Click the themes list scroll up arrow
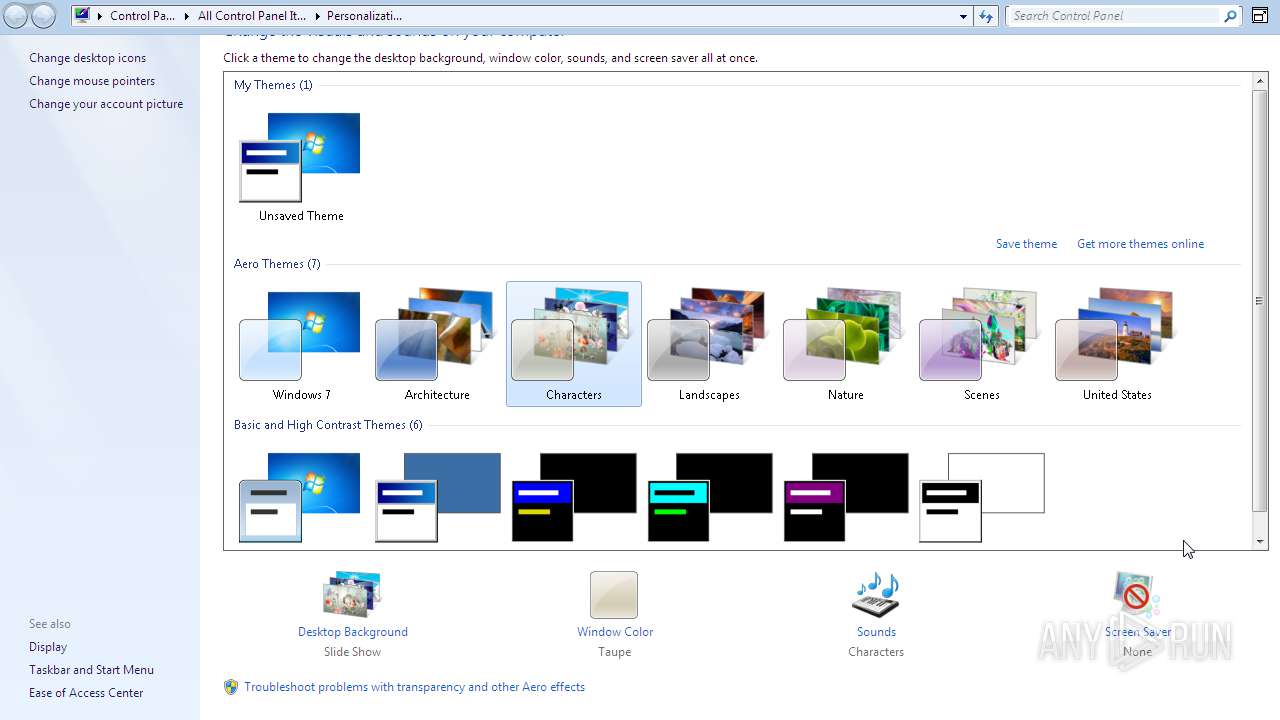1280x720 pixels. [1260, 80]
